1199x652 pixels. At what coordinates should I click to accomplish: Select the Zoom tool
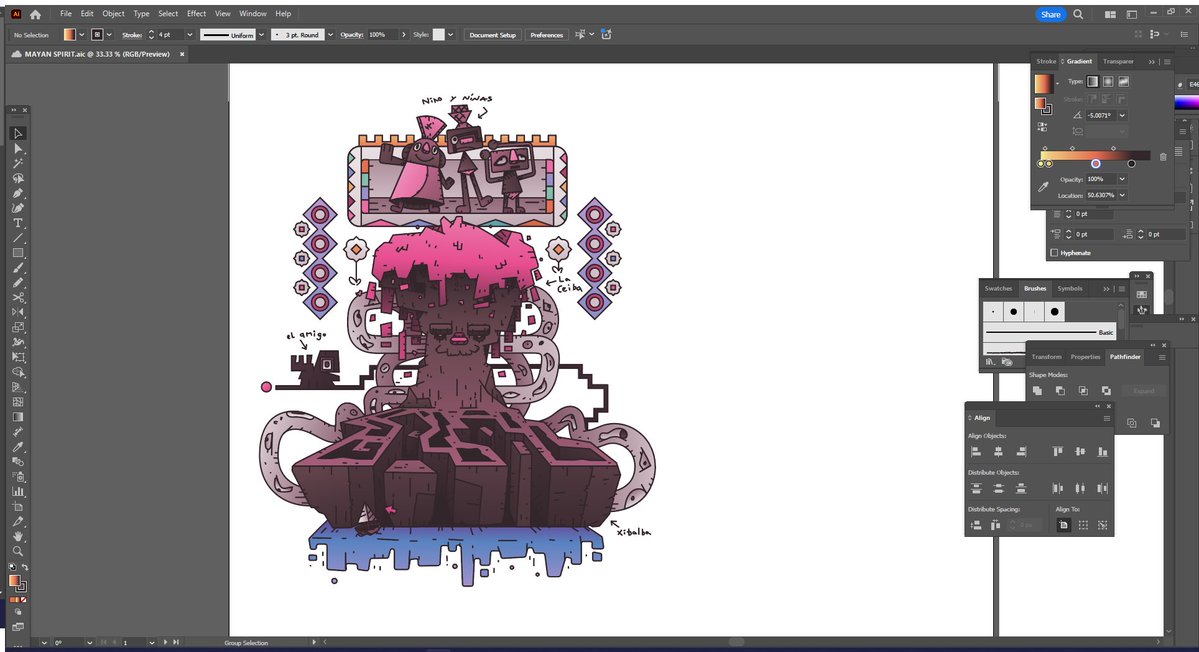click(18, 551)
